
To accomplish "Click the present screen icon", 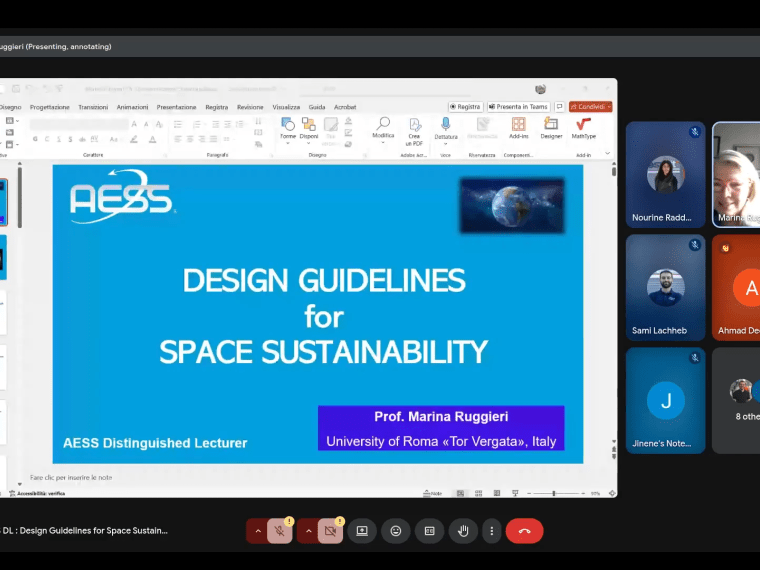I will pos(362,531).
